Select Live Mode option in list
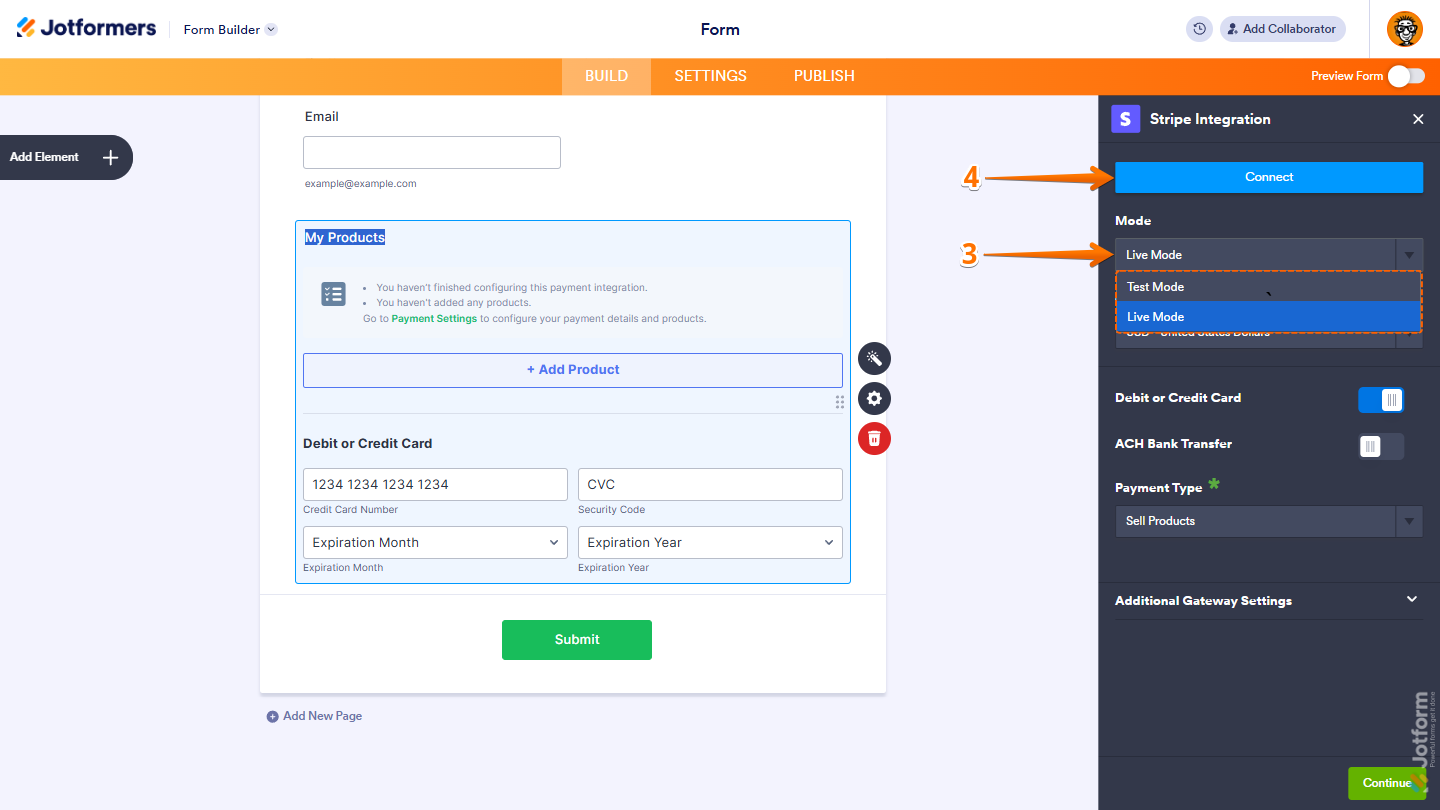The width and height of the screenshot is (1440, 810). pyautogui.click(x=1268, y=317)
